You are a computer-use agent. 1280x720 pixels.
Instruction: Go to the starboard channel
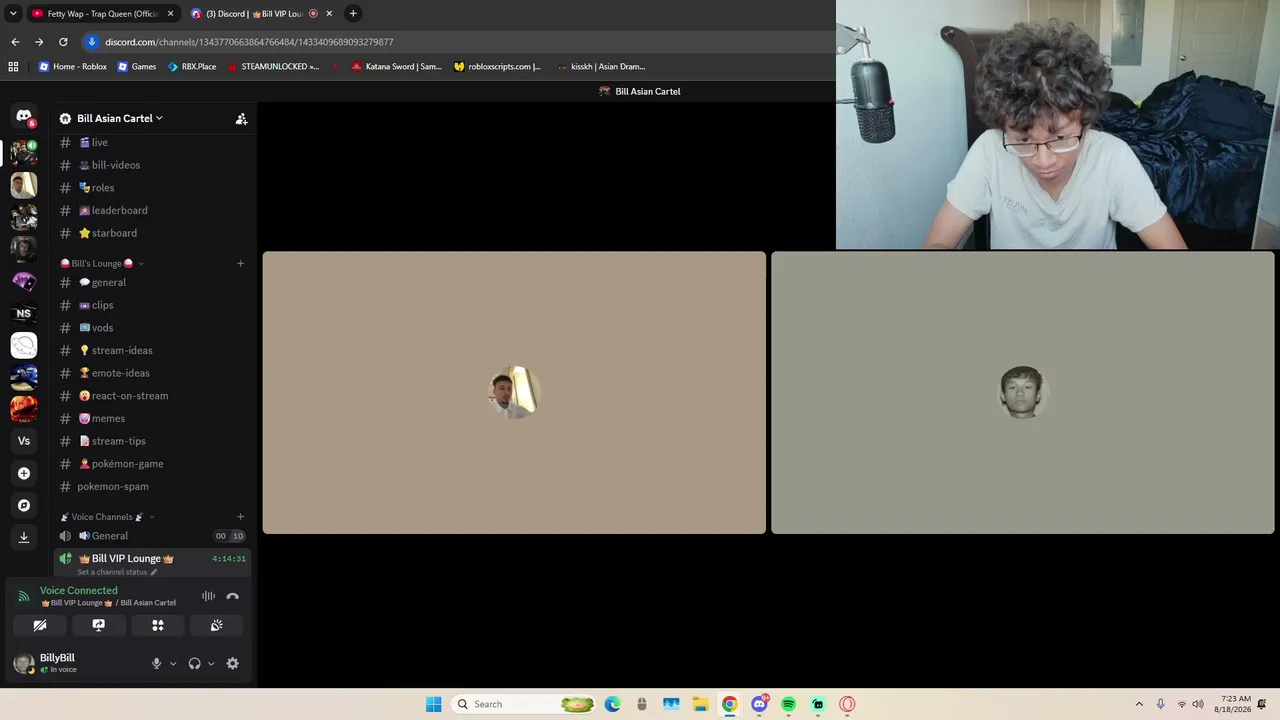pyautogui.click(x=152, y=233)
